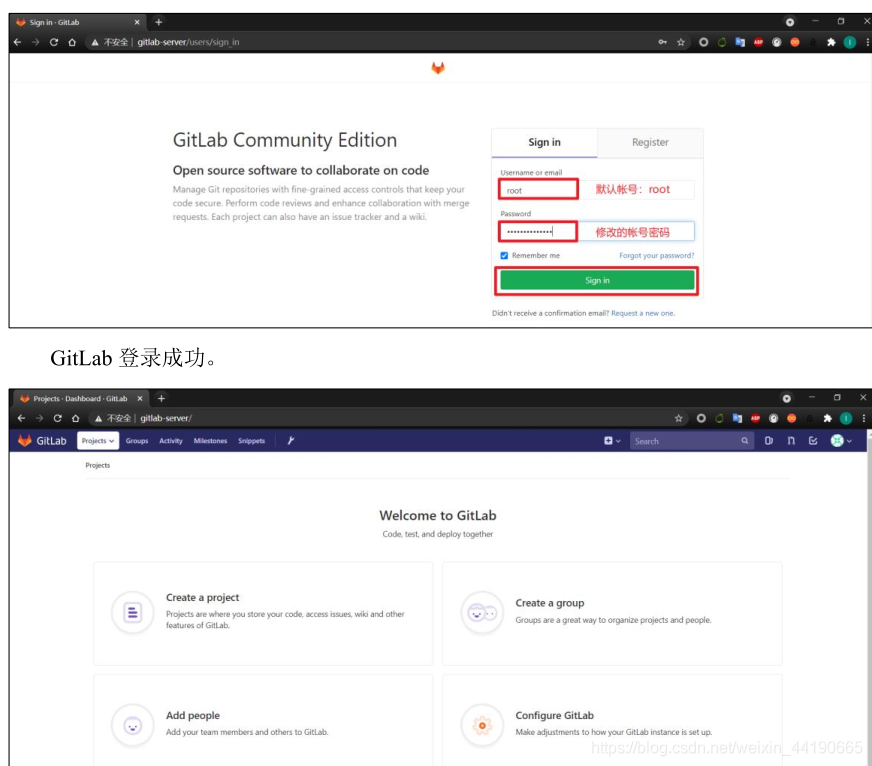Bookmark the sign-in page with star icon
872x766 pixels.
[681, 42]
